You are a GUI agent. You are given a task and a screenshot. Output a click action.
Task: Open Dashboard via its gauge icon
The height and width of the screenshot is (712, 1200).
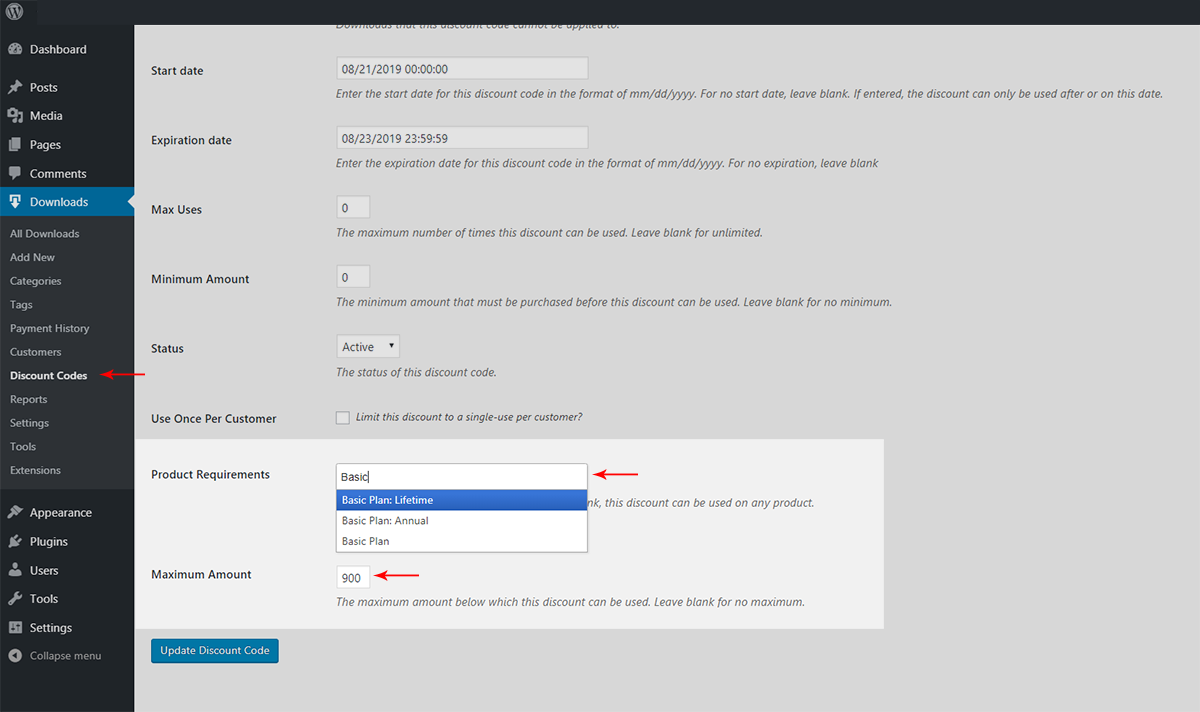[15, 49]
